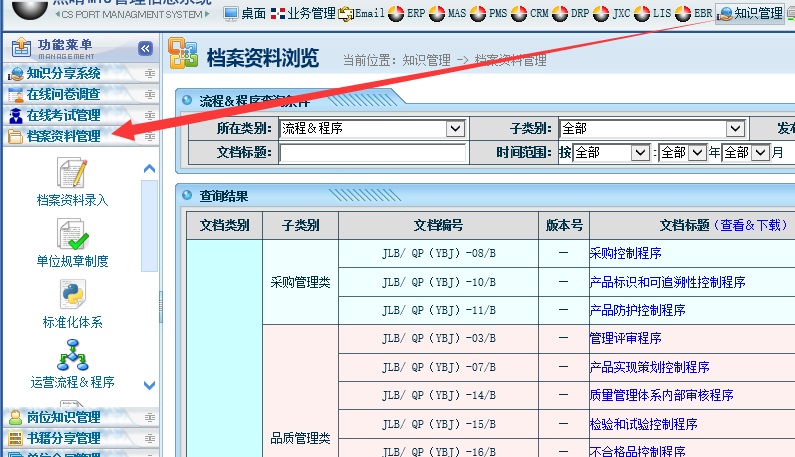This screenshot has width=795, height=457.
Task: Open 运营流程&程序 flowchart icon
Action: (x=72, y=356)
